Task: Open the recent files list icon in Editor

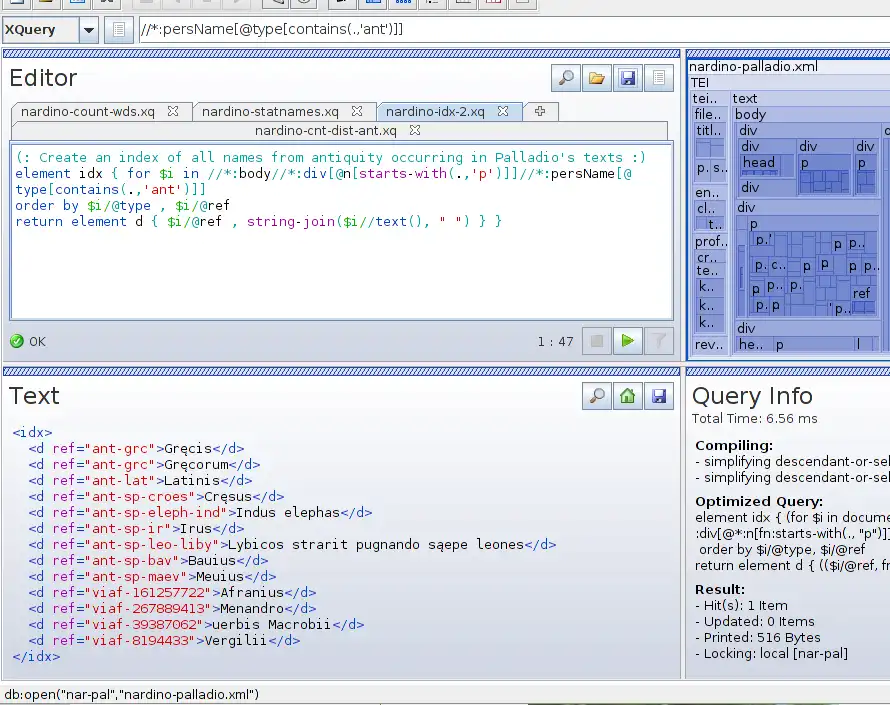Action: 658,78
